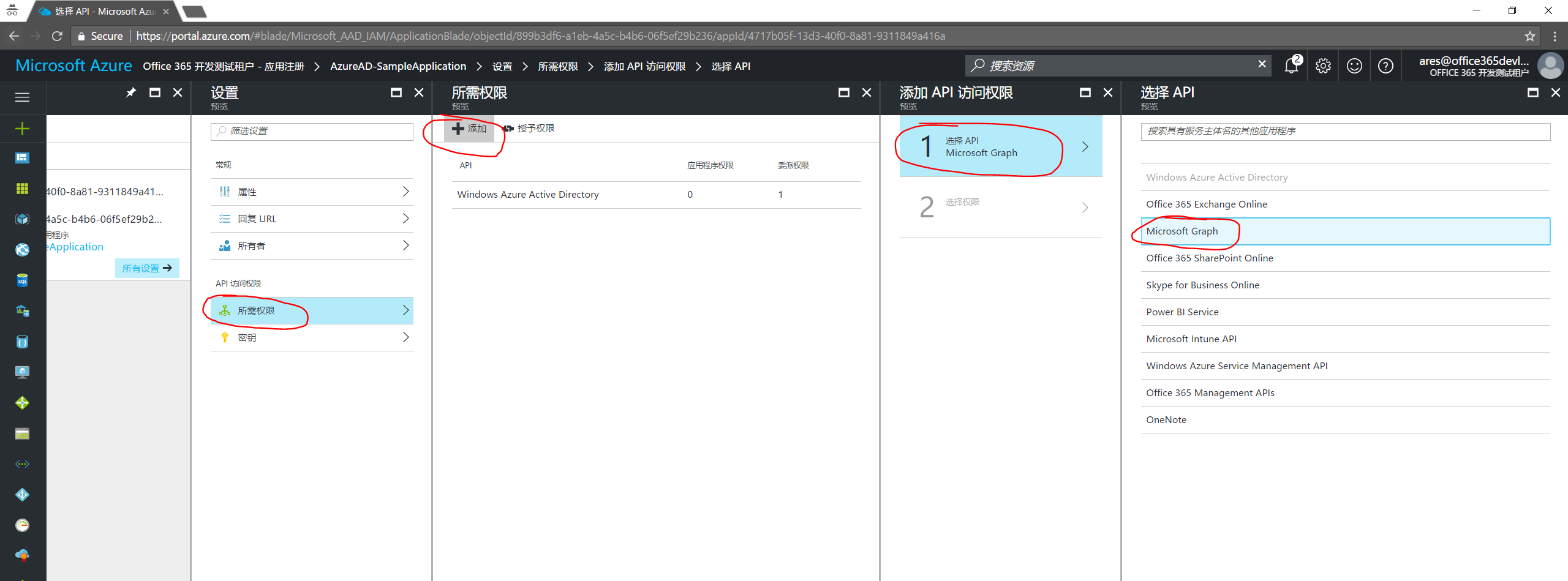Open Chrome's three-dot menu

[1554, 36]
